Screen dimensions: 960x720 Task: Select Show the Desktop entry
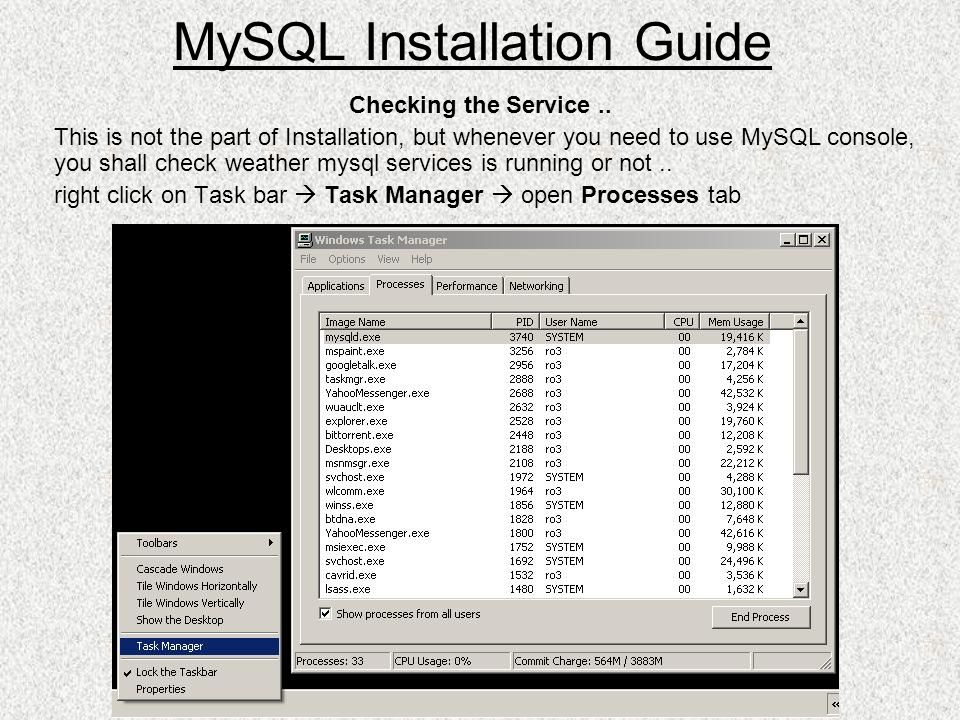[200, 620]
